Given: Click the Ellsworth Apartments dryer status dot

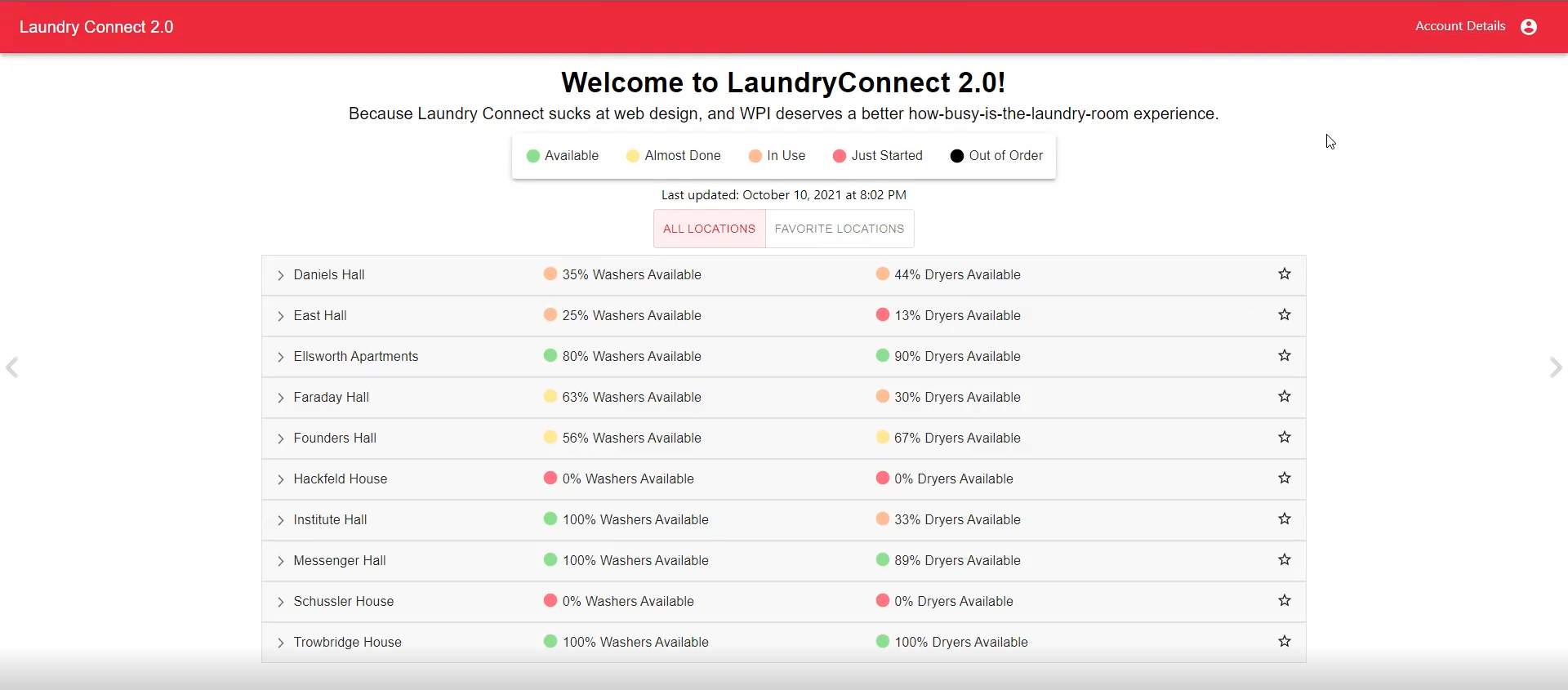Looking at the screenshot, I should [883, 355].
